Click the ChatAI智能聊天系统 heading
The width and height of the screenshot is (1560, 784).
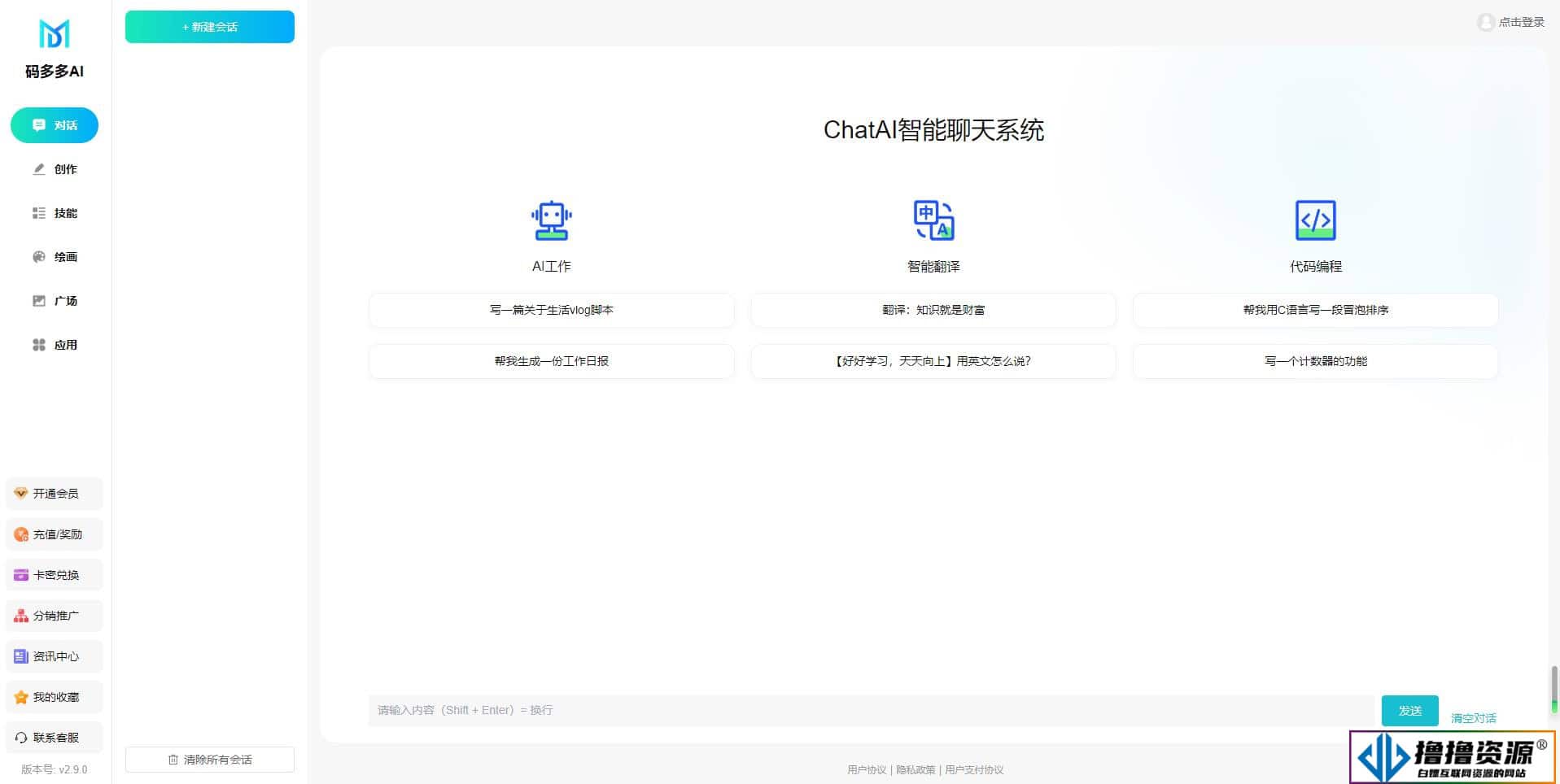coord(933,130)
